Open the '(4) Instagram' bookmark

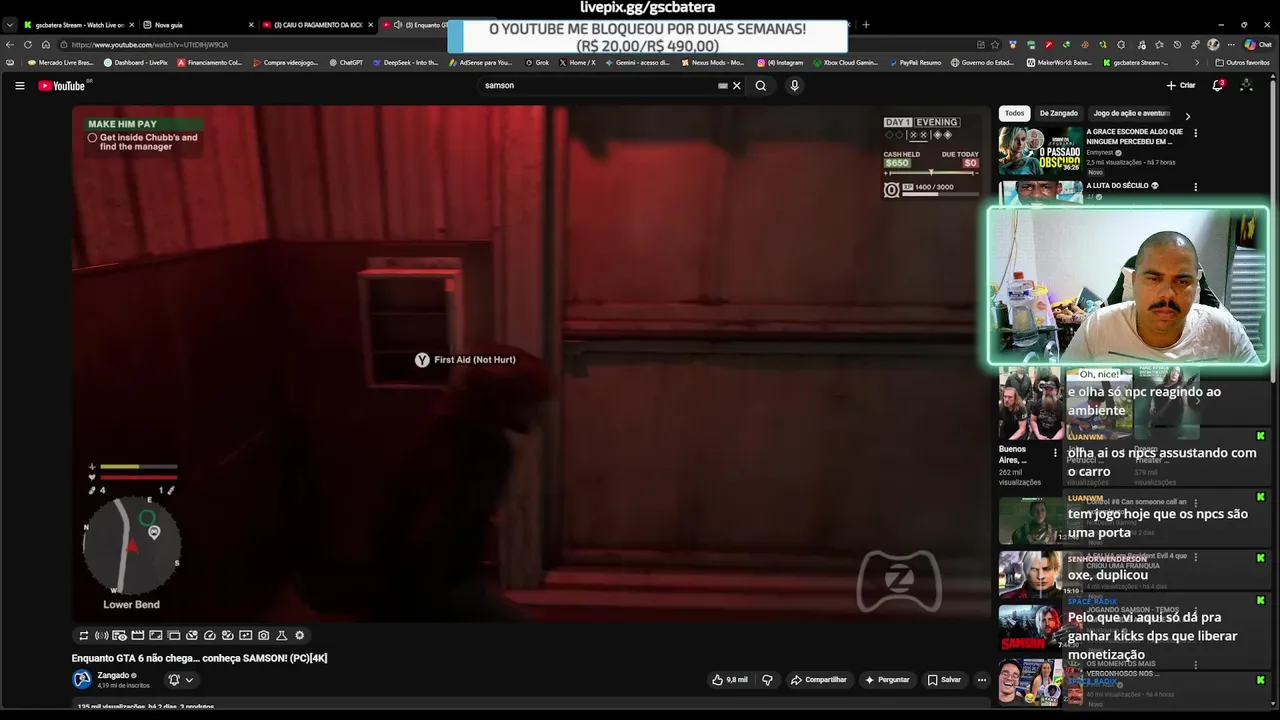click(x=779, y=63)
